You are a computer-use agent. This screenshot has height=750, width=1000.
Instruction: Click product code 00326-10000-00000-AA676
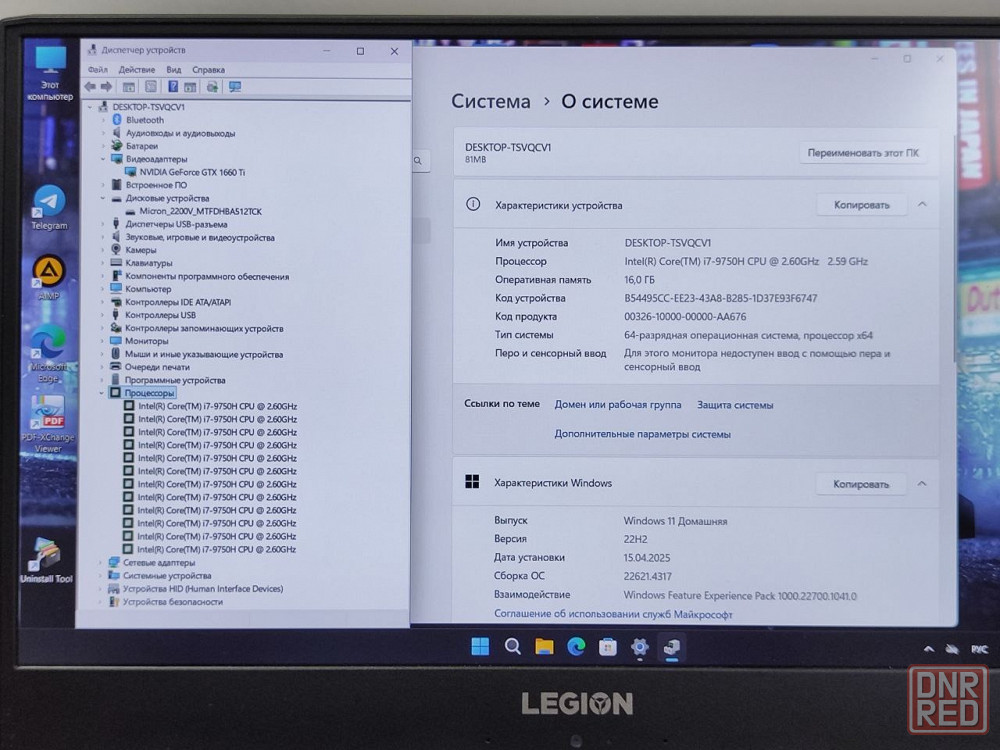(x=685, y=316)
